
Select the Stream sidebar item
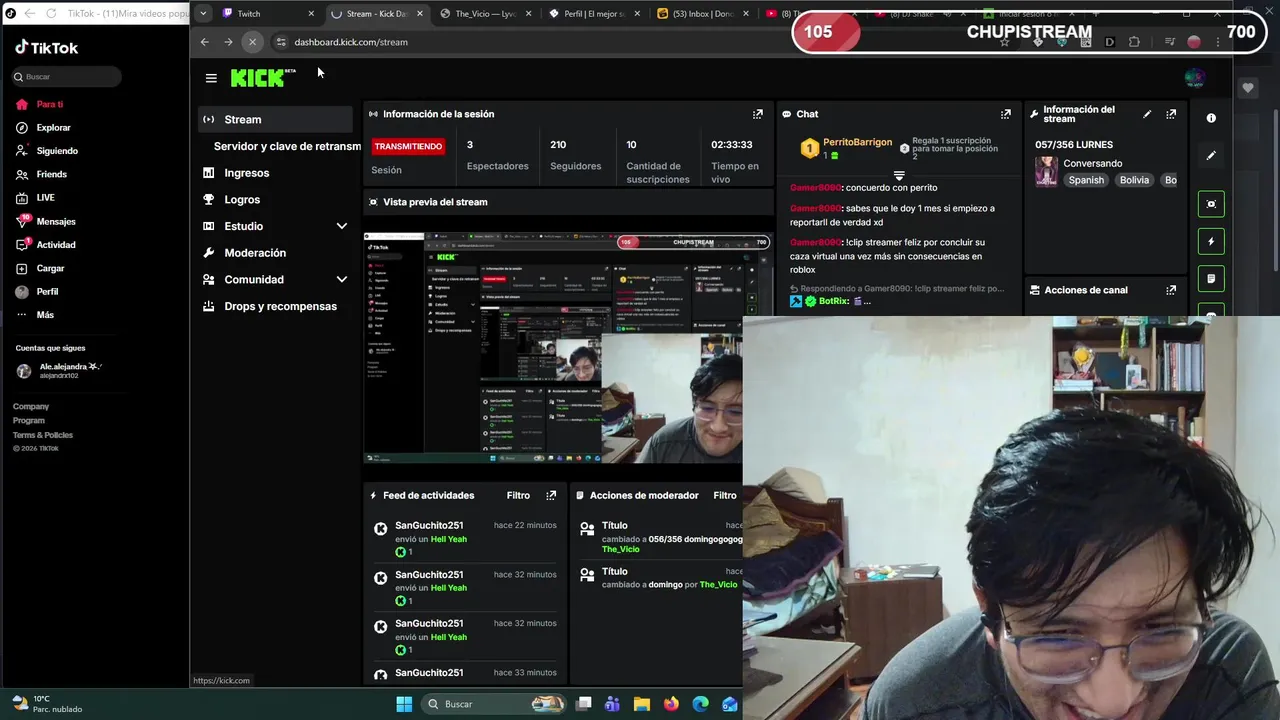point(276,119)
